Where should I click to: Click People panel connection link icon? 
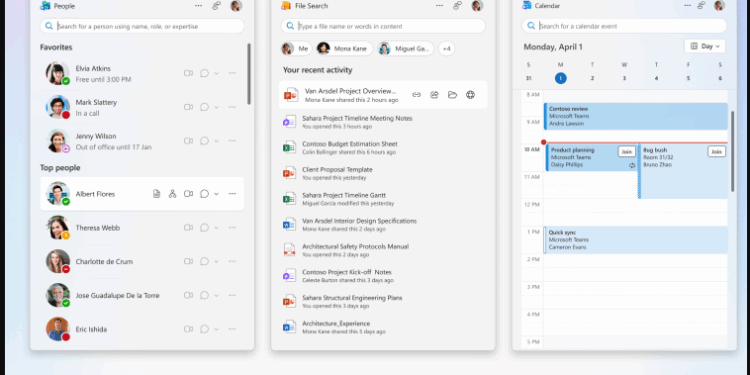[x=217, y=6]
